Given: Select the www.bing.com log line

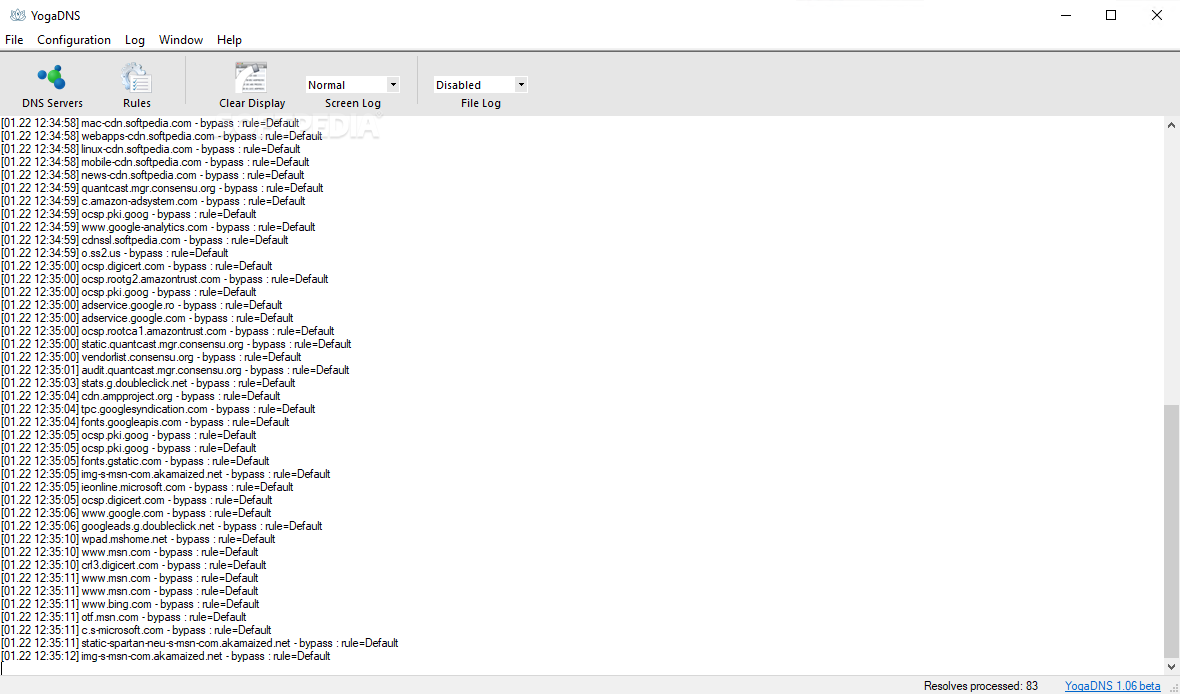Looking at the screenshot, I should [131, 604].
